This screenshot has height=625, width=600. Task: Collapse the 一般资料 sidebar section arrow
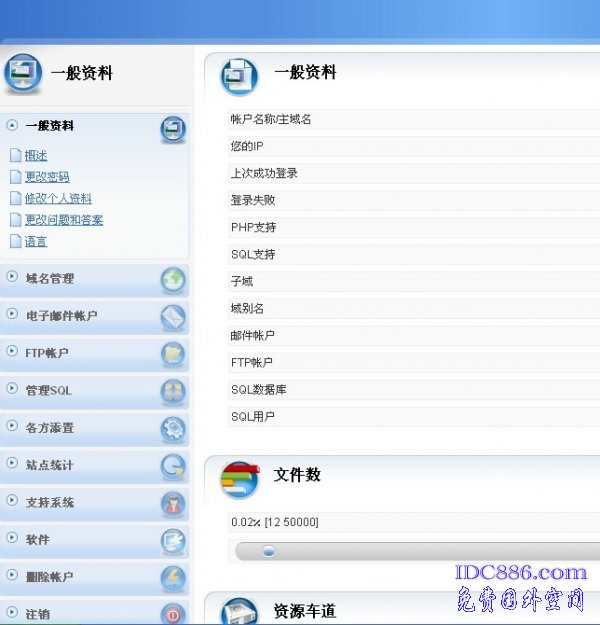[12, 126]
